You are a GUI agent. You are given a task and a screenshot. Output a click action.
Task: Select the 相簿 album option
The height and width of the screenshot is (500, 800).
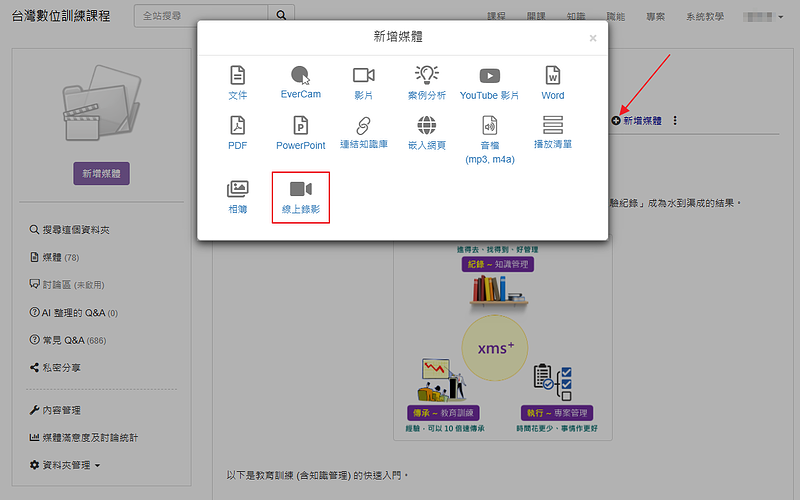237,196
